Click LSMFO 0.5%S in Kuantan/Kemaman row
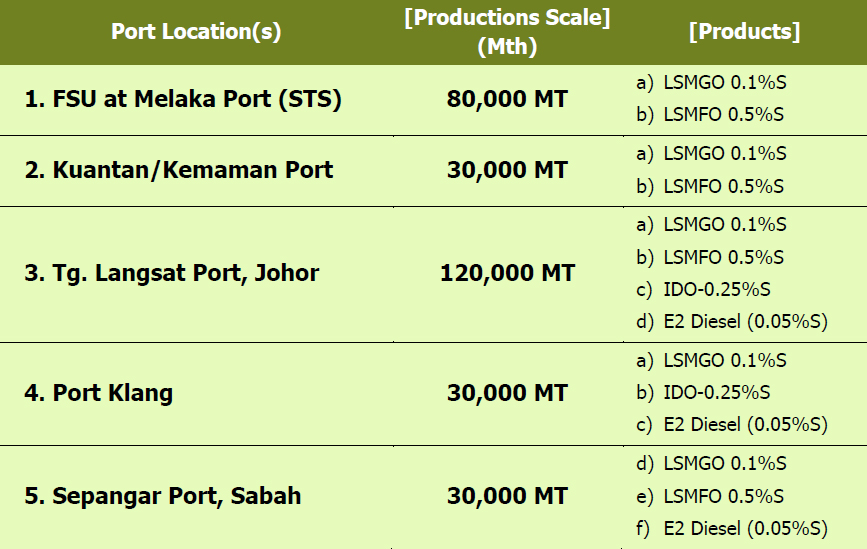The height and width of the screenshot is (549, 867). [x=723, y=186]
